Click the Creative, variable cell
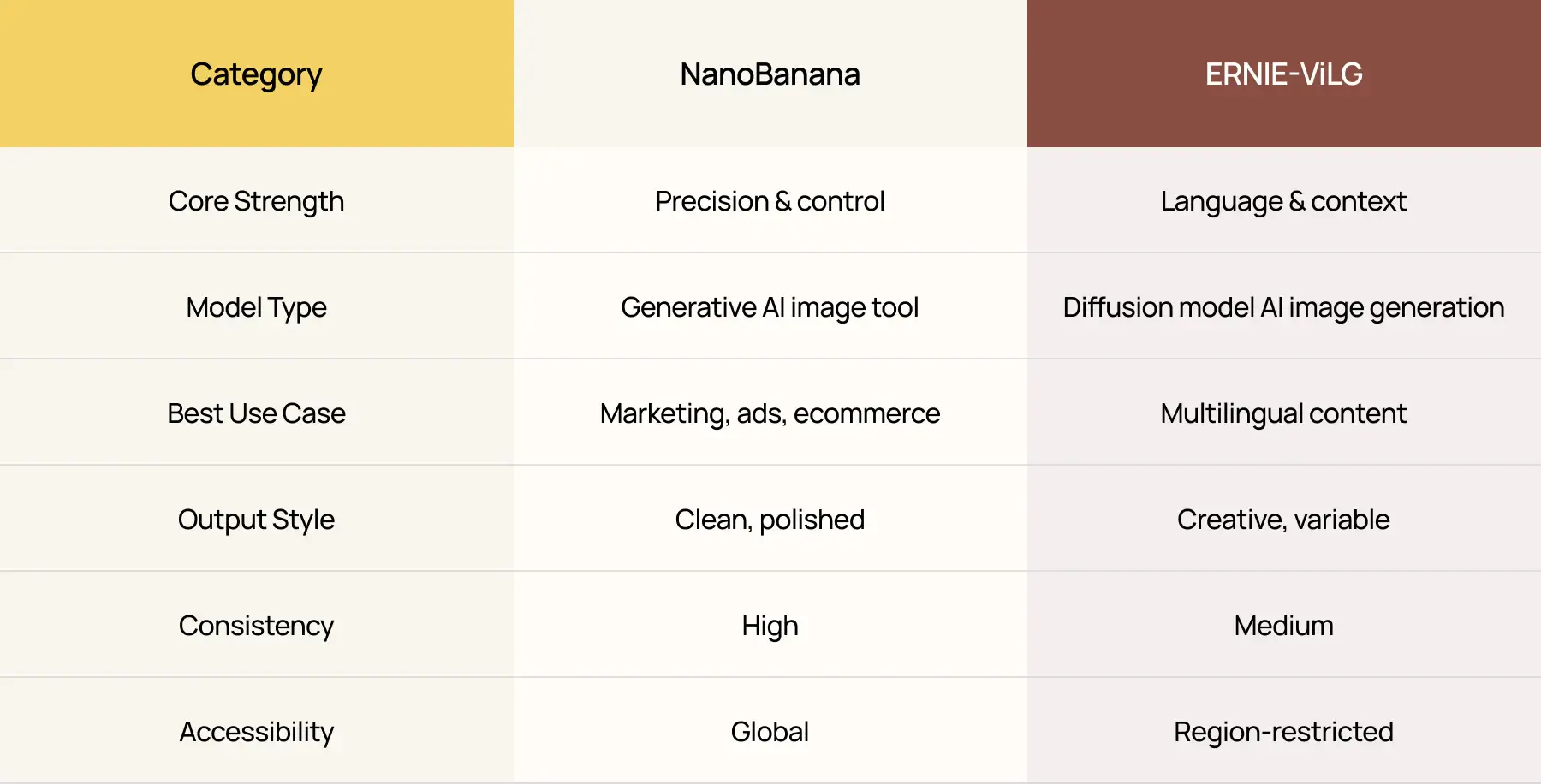 [x=1283, y=520]
